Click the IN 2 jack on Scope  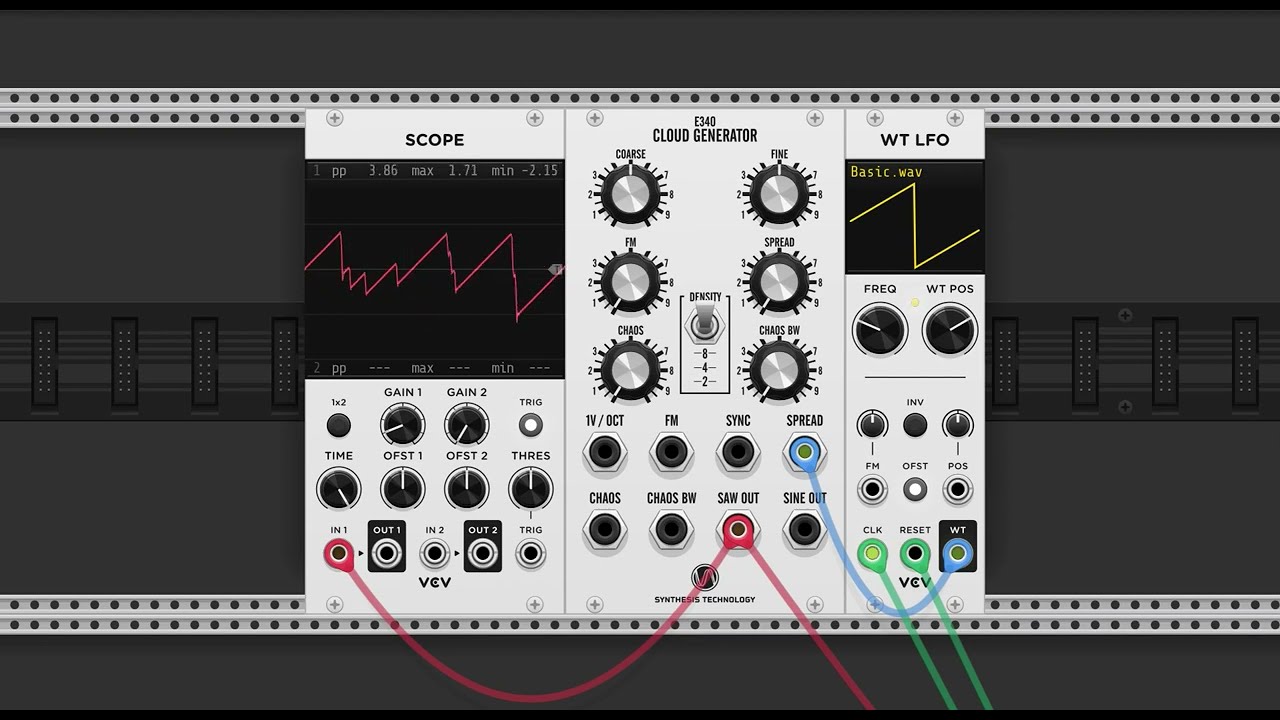coord(435,553)
